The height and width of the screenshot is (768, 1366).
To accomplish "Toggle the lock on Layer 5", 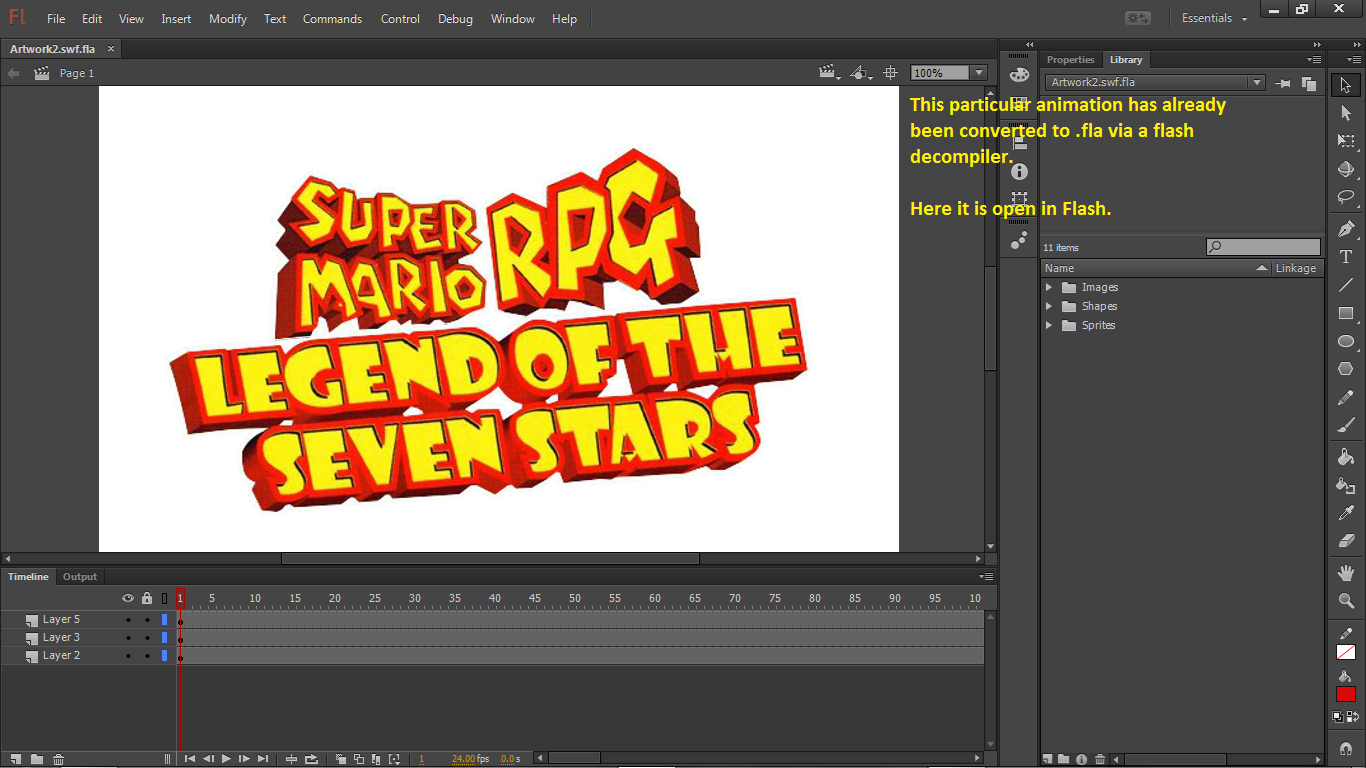I will tap(147, 620).
